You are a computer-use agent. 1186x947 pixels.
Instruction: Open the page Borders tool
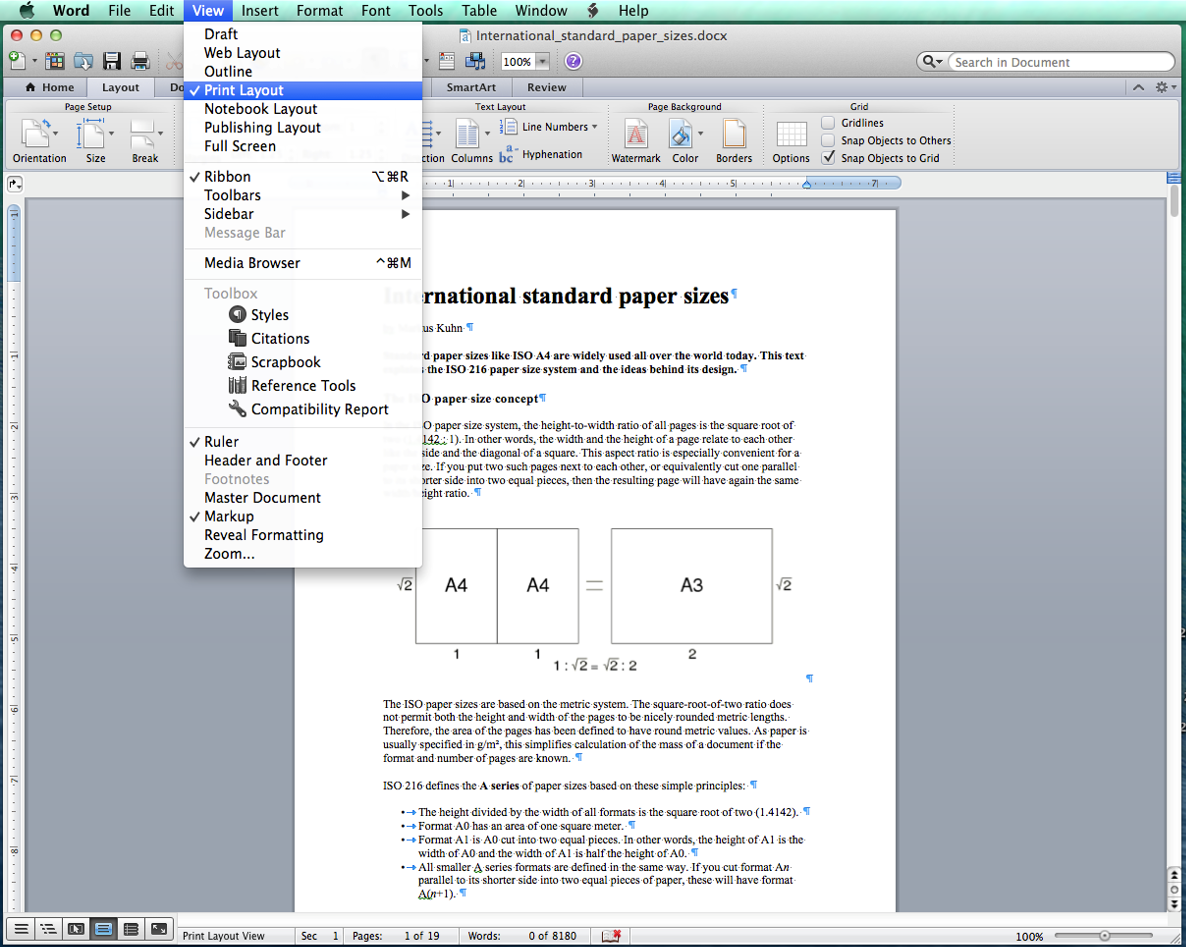[x=733, y=135]
